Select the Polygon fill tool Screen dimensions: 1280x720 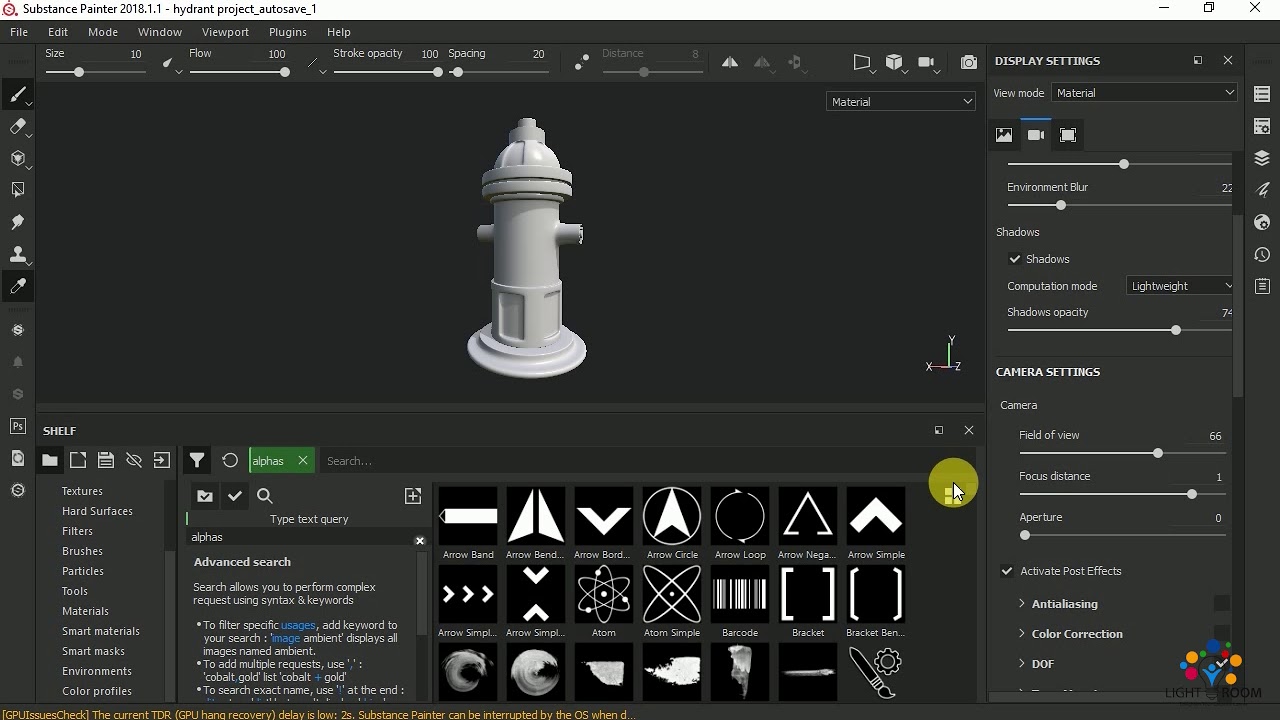(x=17, y=190)
